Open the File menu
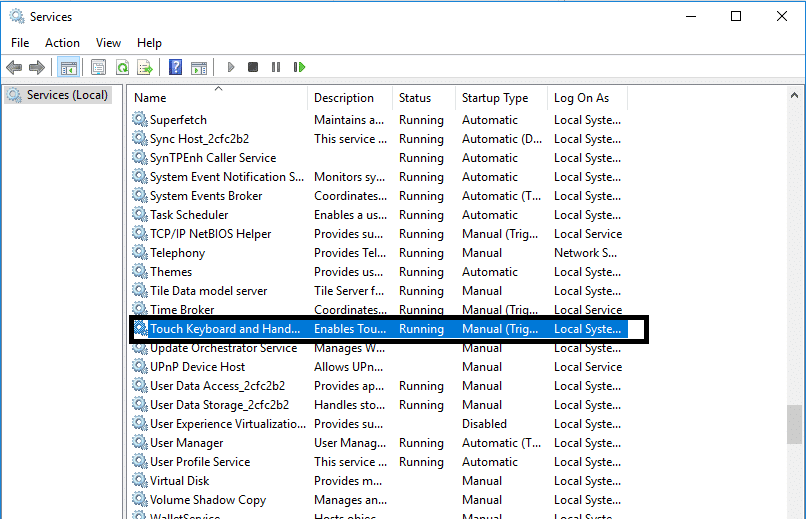806x519 pixels. [x=20, y=43]
